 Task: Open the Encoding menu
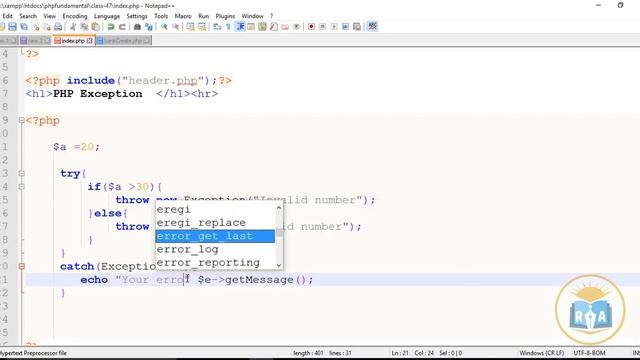coord(75,16)
